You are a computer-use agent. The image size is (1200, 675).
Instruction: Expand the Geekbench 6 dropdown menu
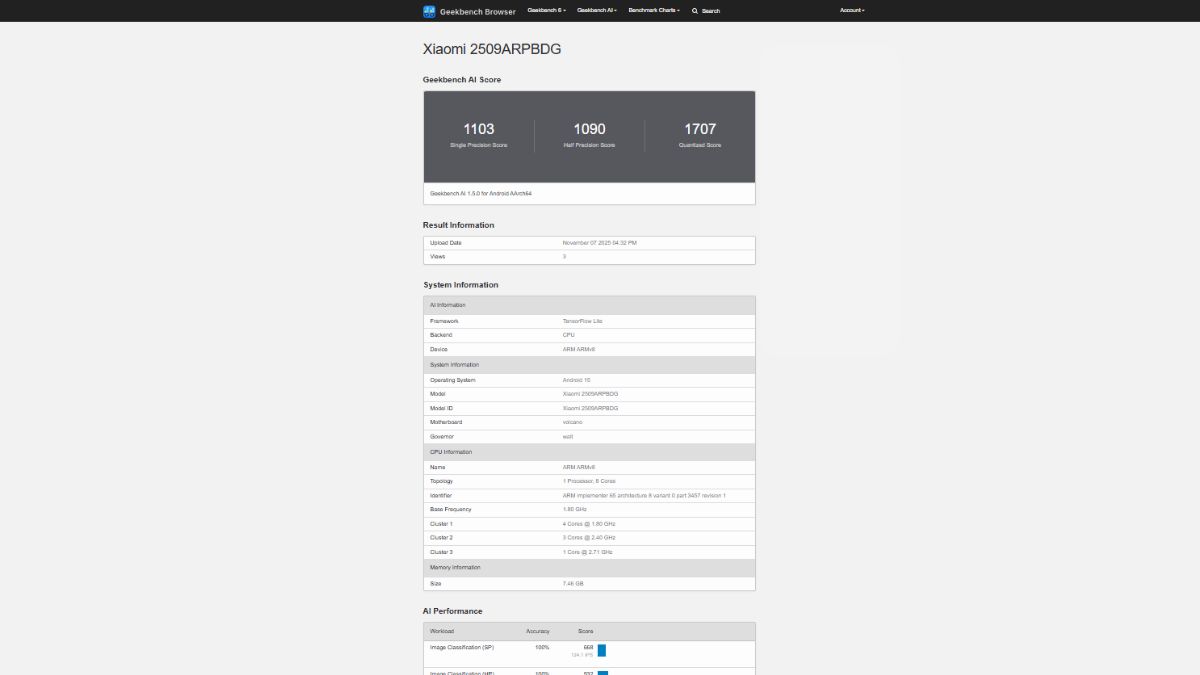click(546, 10)
